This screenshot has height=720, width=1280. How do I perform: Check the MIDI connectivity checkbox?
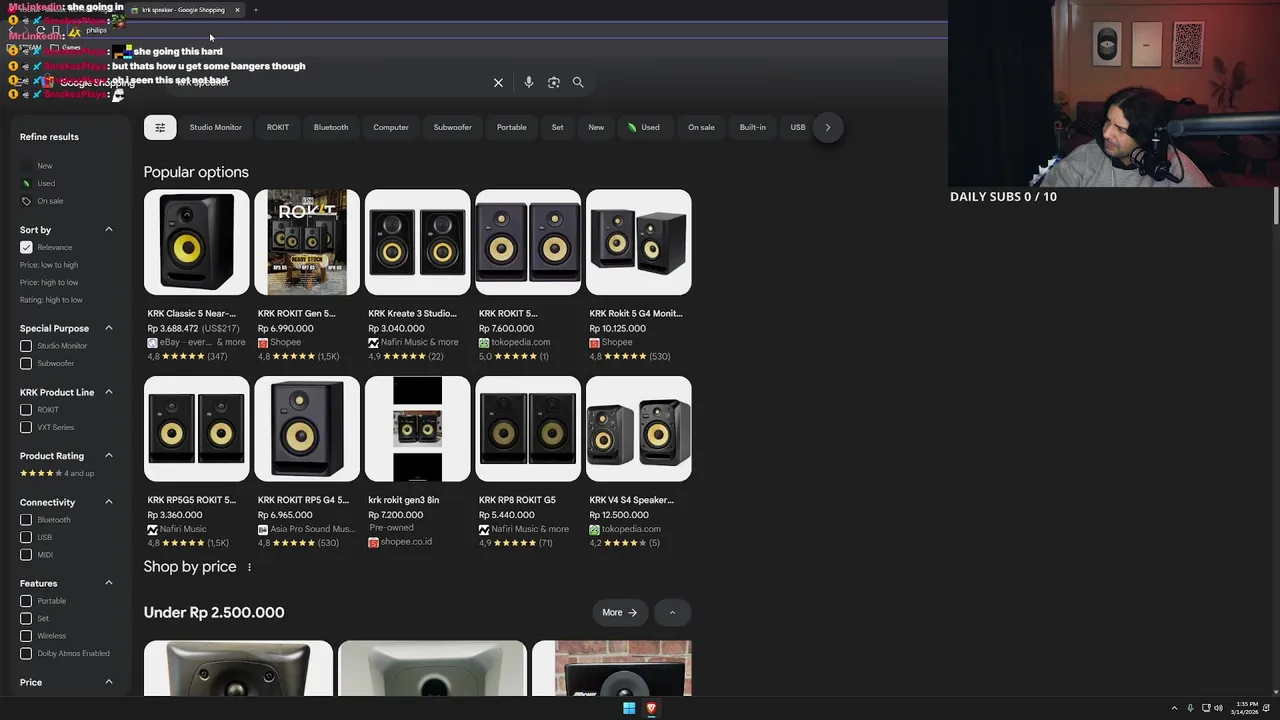click(26, 555)
